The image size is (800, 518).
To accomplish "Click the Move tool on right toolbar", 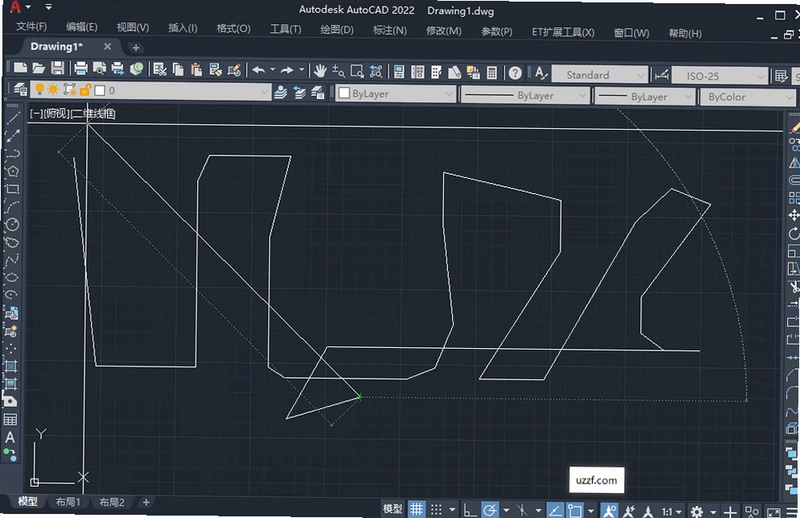I will click(793, 215).
